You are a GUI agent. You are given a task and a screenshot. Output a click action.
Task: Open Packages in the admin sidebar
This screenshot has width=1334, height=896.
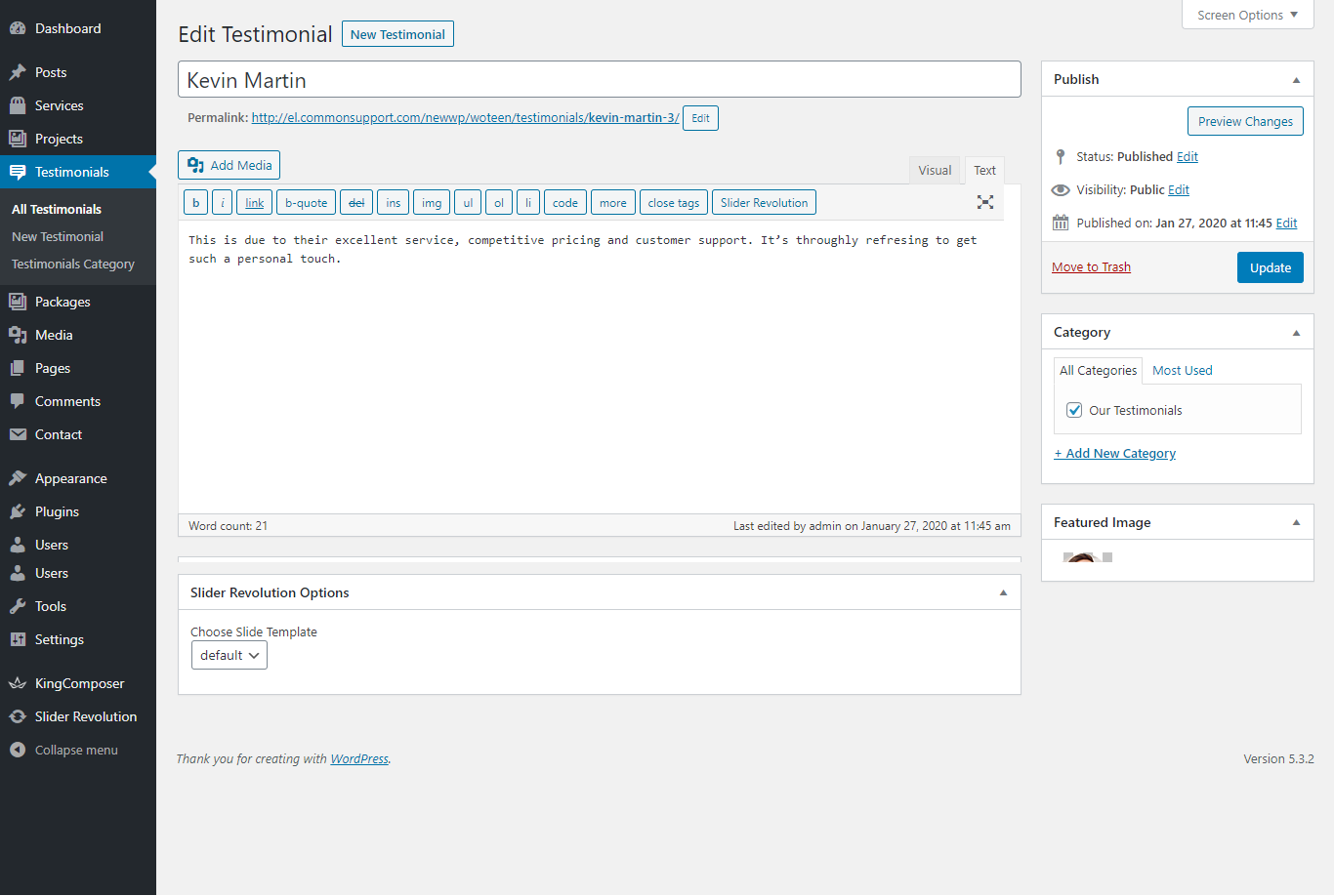point(63,302)
